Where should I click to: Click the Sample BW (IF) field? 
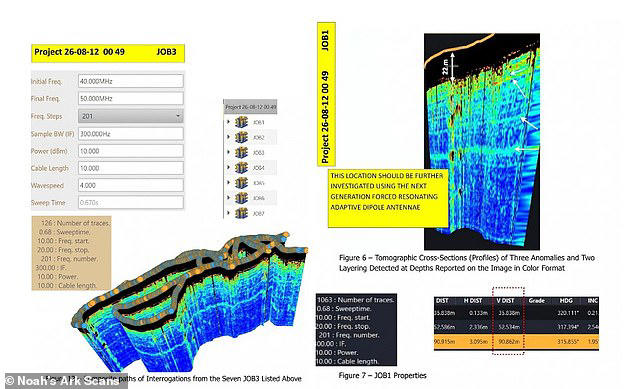[x=131, y=134]
